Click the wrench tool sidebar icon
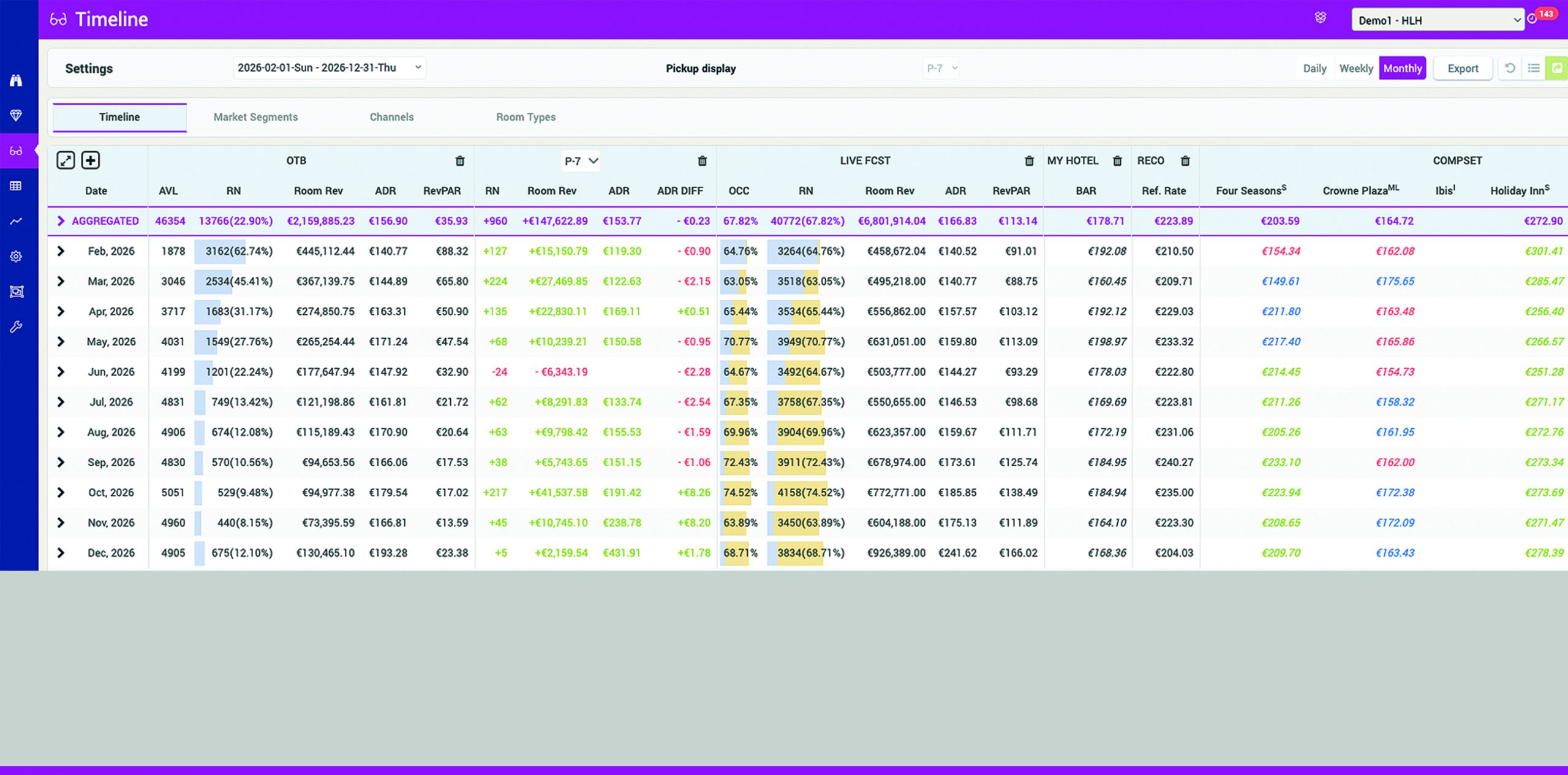The image size is (1568, 775). coord(16,327)
